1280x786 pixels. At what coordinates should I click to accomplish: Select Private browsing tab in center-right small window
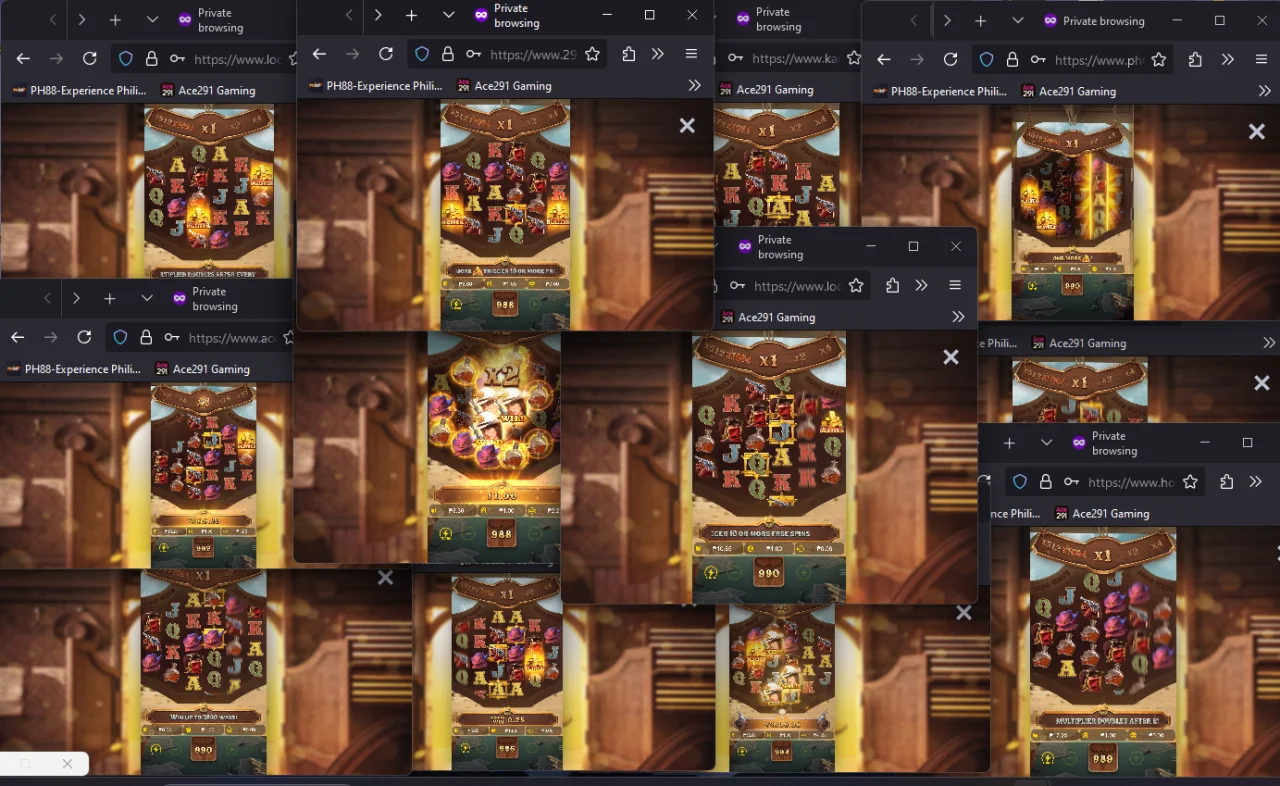[x=771, y=247]
